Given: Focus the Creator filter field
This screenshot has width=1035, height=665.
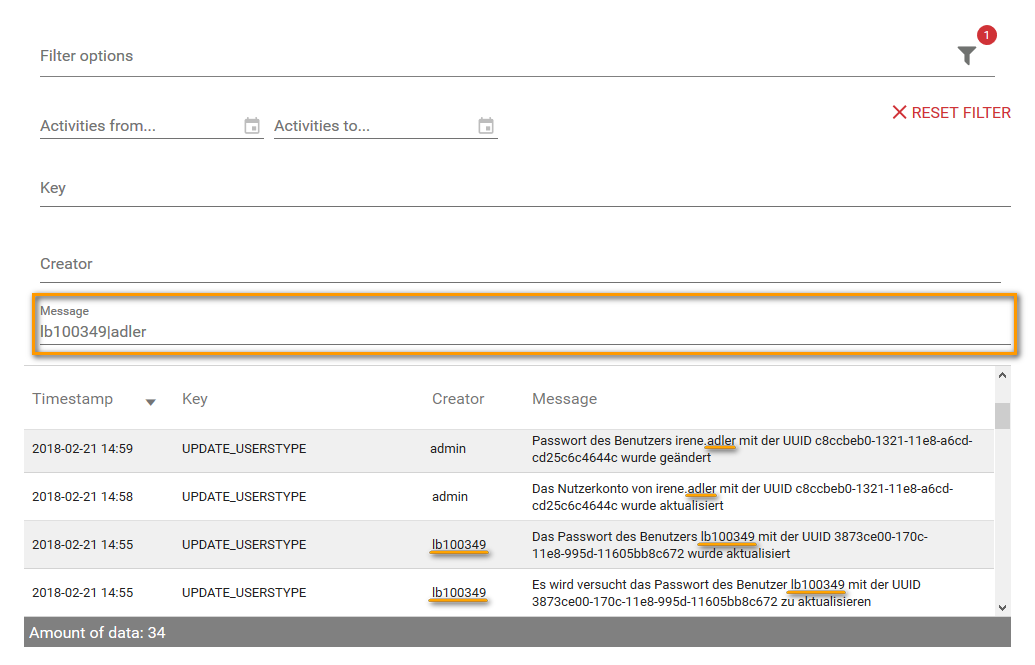Looking at the screenshot, I should click(520, 265).
